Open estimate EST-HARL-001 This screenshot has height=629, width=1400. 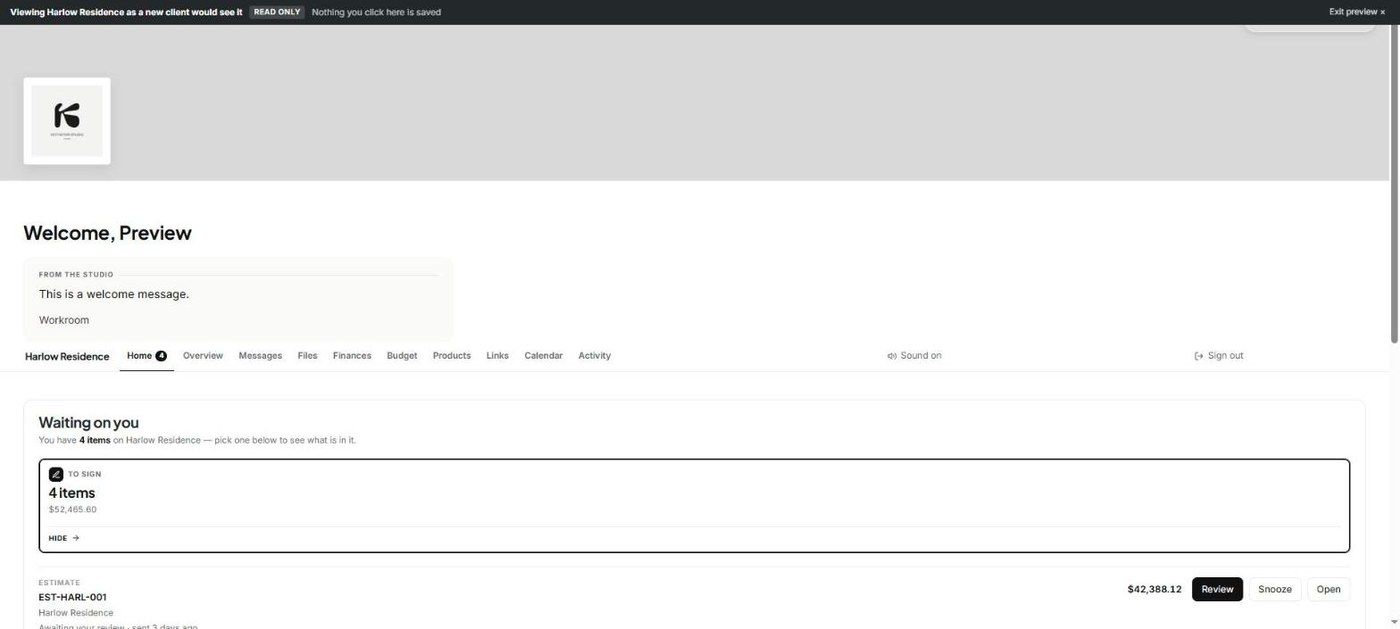coord(1328,589)
